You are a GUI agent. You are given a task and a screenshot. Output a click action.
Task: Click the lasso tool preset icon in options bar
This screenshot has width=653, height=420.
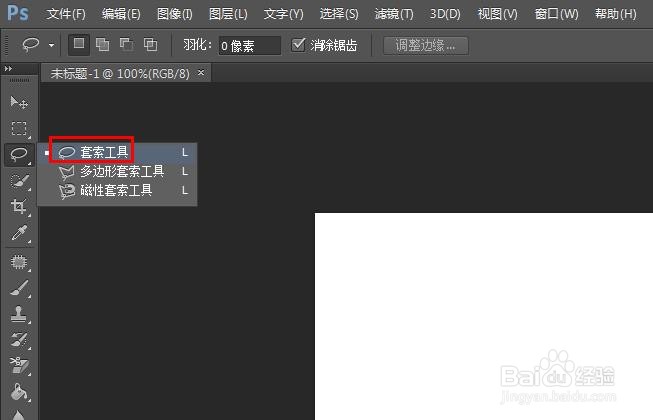[x=31, y=44]
